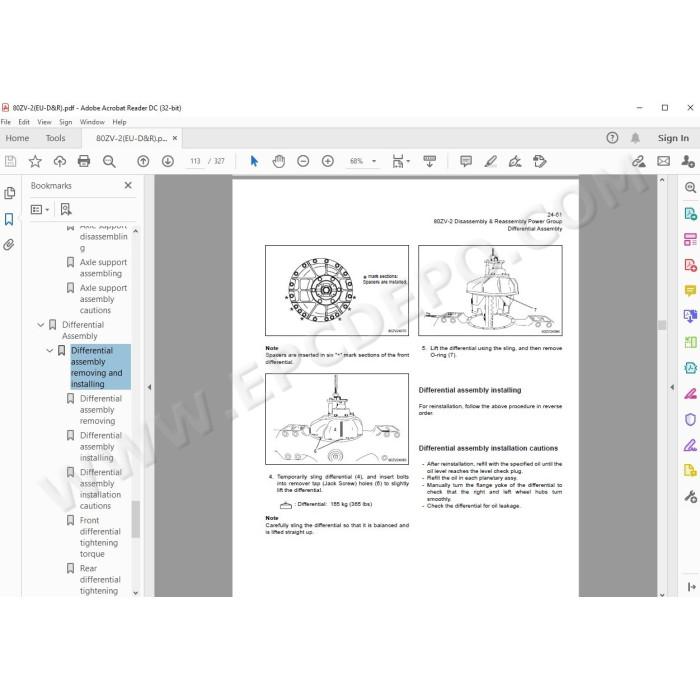Switch to the Tools tab
The image size is (700, 700).
click(55, 138)
